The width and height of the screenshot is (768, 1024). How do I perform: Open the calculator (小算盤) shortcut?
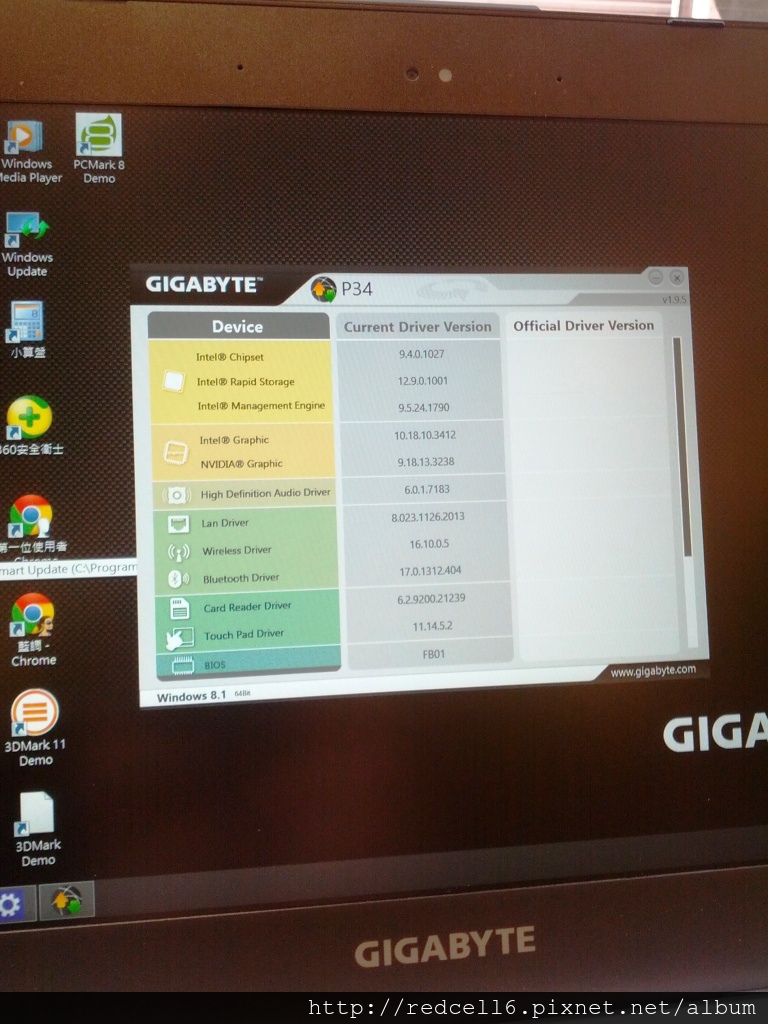(x=27, y=329)
